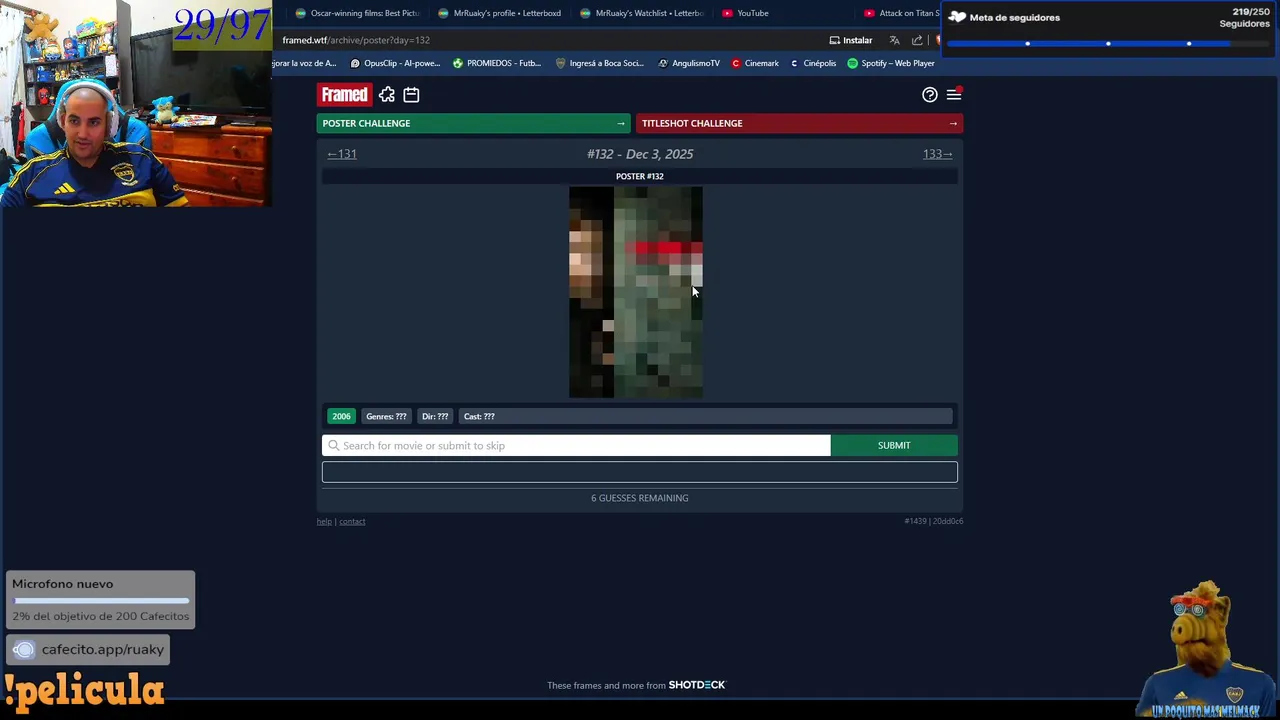
Task: Open the calendar archive icon
Action: coord(411,95)
